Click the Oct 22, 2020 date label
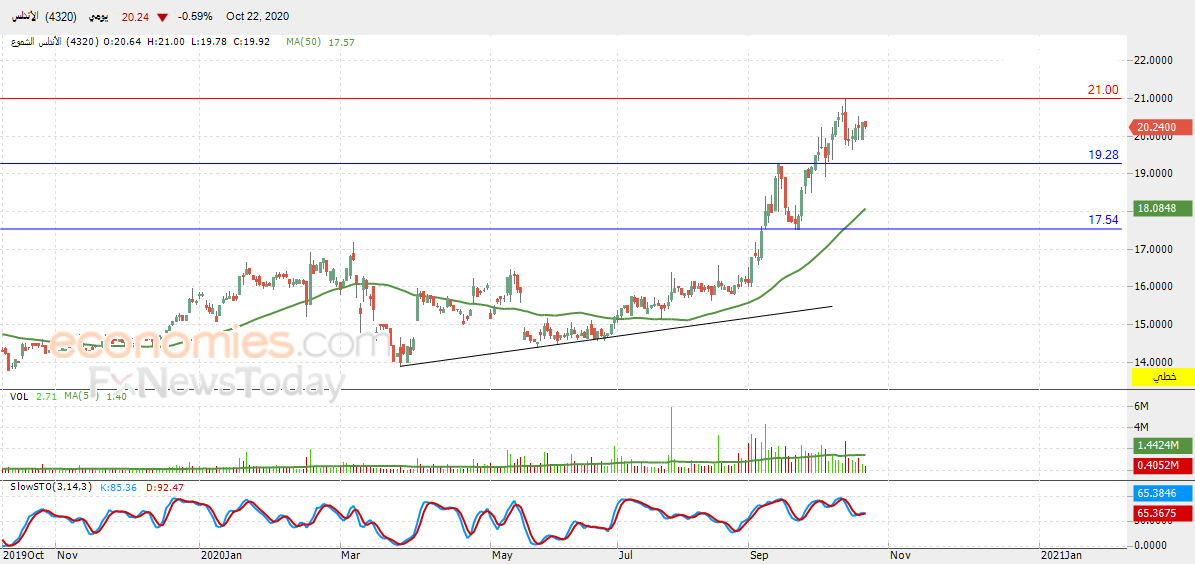This screenshot has width=1195, height=564. (x=258, y=17)
